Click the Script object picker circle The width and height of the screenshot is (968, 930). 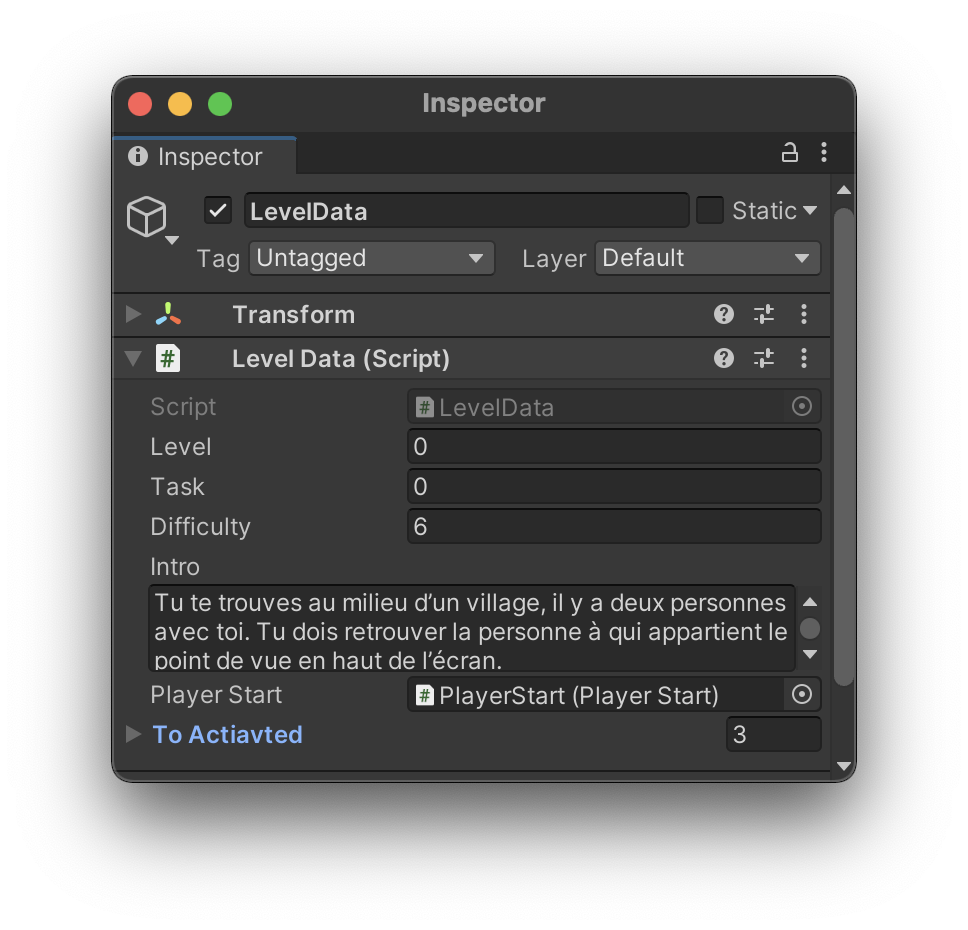(801, 406)
